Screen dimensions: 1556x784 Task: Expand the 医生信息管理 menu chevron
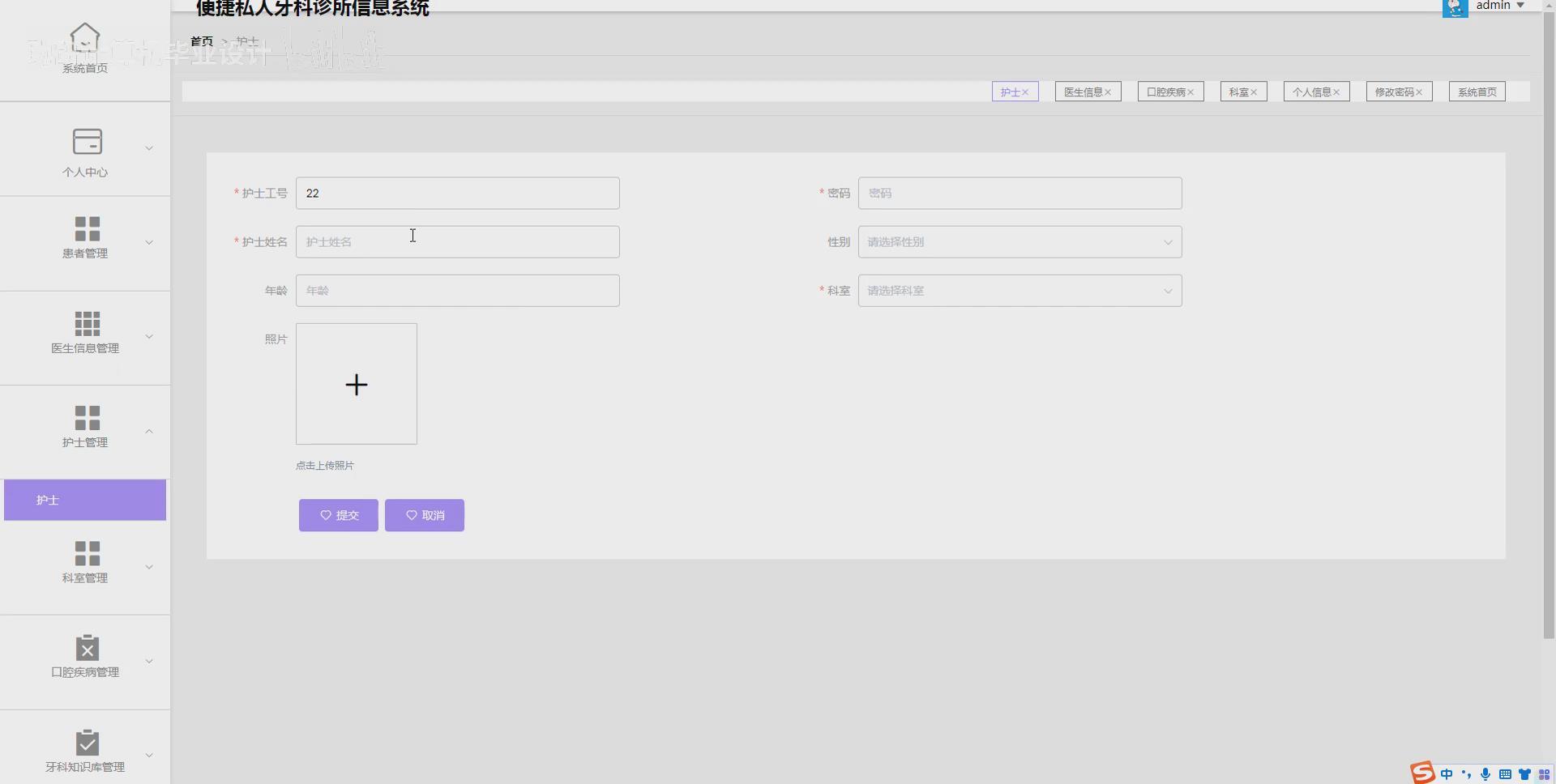point(149,337)
